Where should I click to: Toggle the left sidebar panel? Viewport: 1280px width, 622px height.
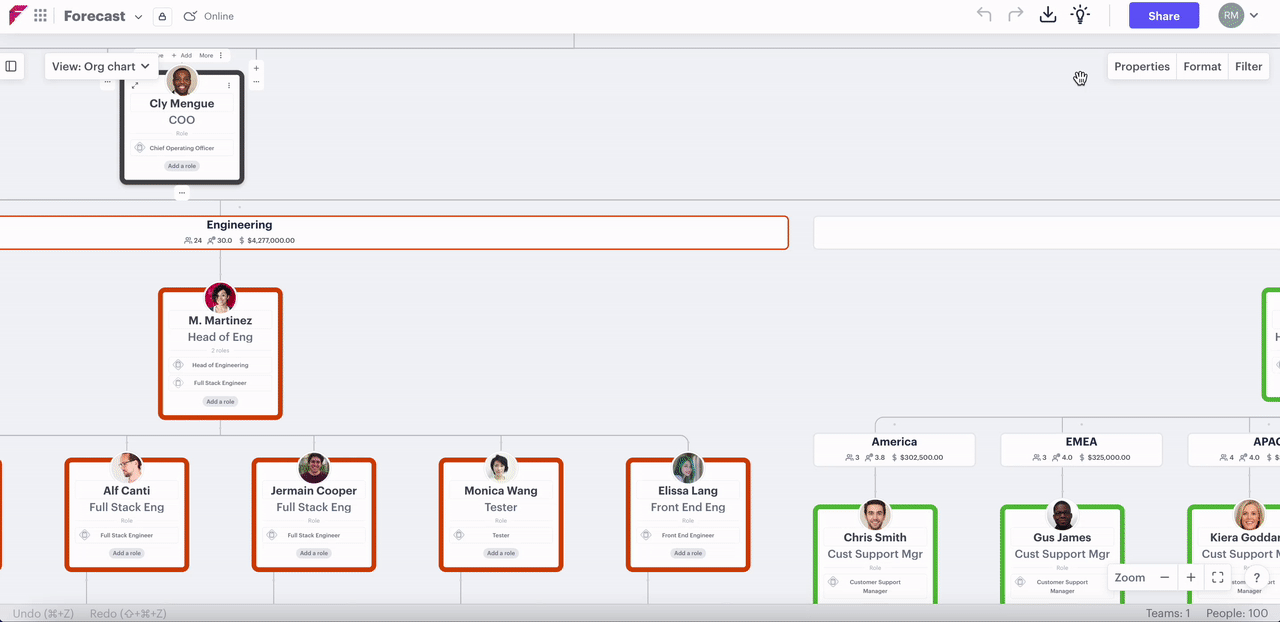[11, 67]
